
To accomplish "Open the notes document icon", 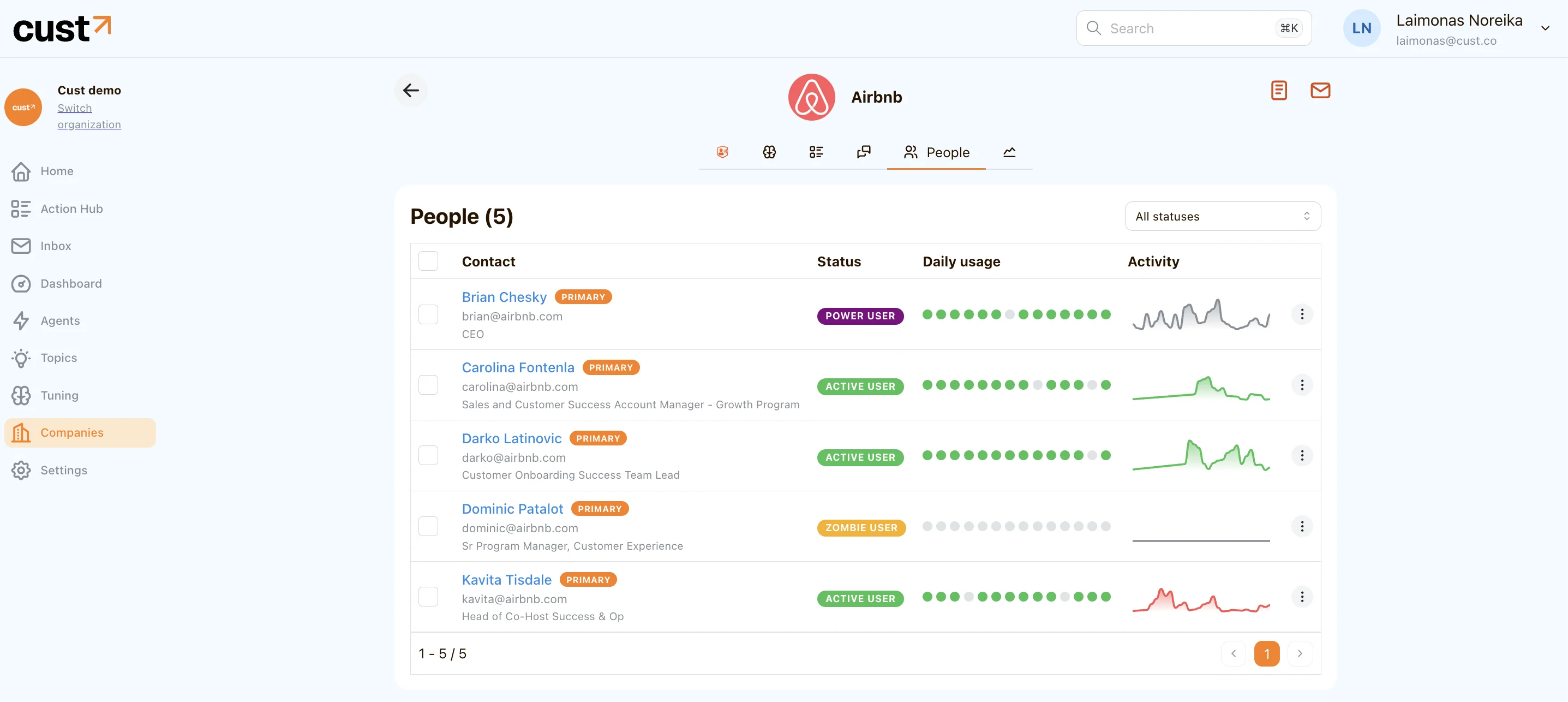I will pos(1279,90).
